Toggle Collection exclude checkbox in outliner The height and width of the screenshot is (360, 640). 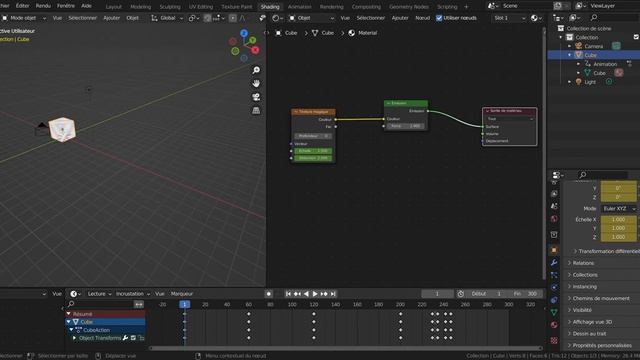click(636, 37)
